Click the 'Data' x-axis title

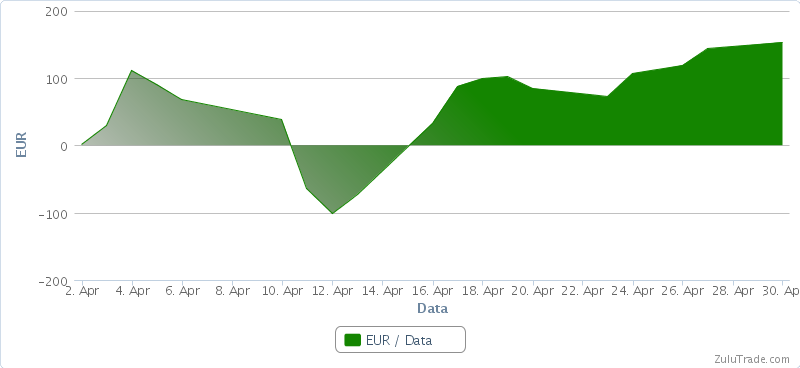[433, 308]
